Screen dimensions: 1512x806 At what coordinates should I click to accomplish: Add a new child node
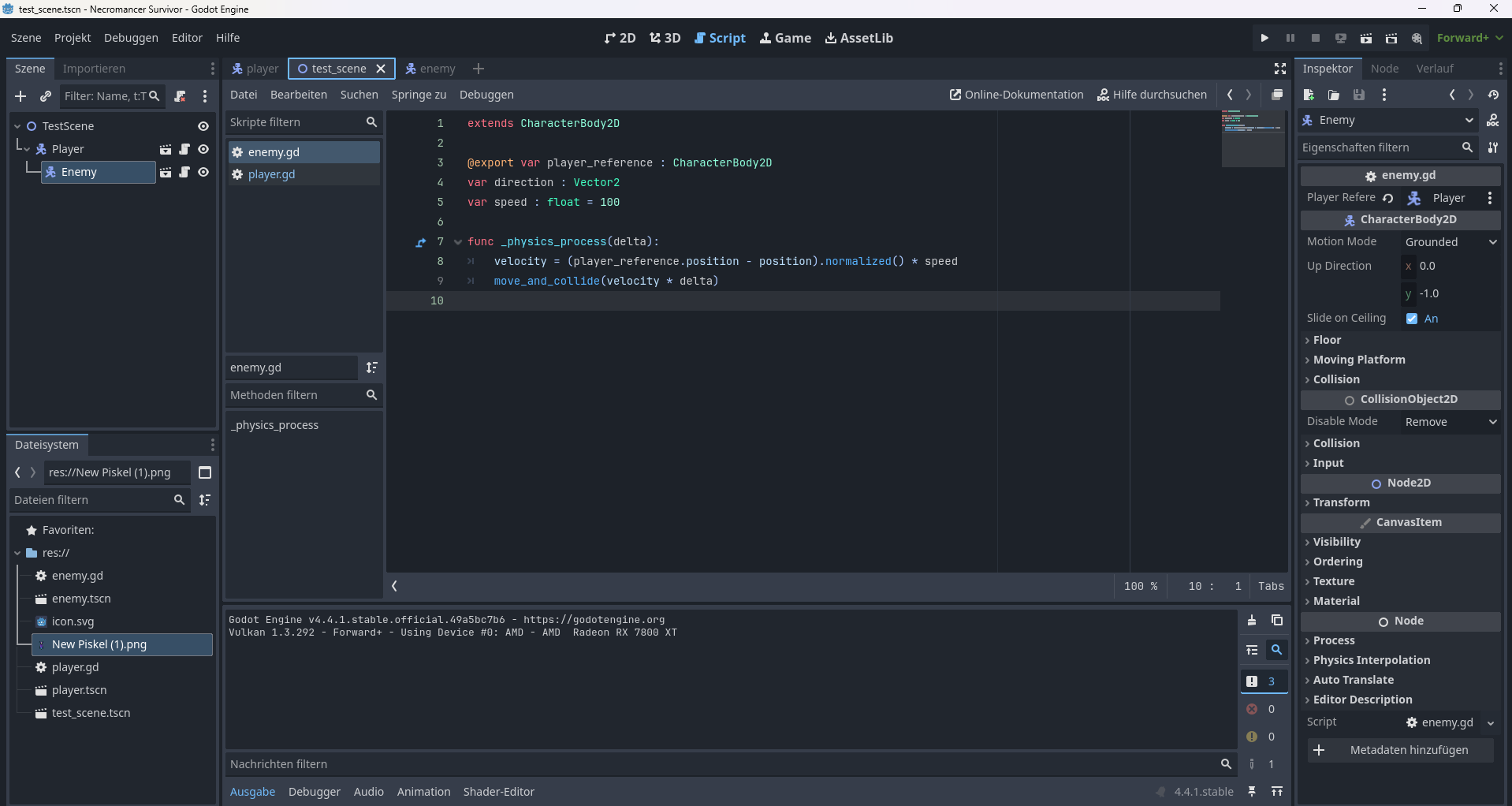coord(20,96)
